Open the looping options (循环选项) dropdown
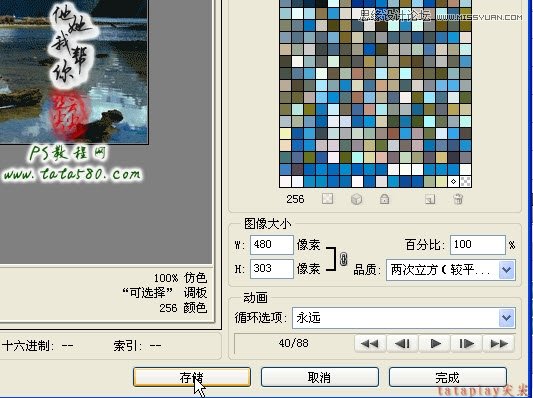533x398 pixels. [x=404, y=318]
